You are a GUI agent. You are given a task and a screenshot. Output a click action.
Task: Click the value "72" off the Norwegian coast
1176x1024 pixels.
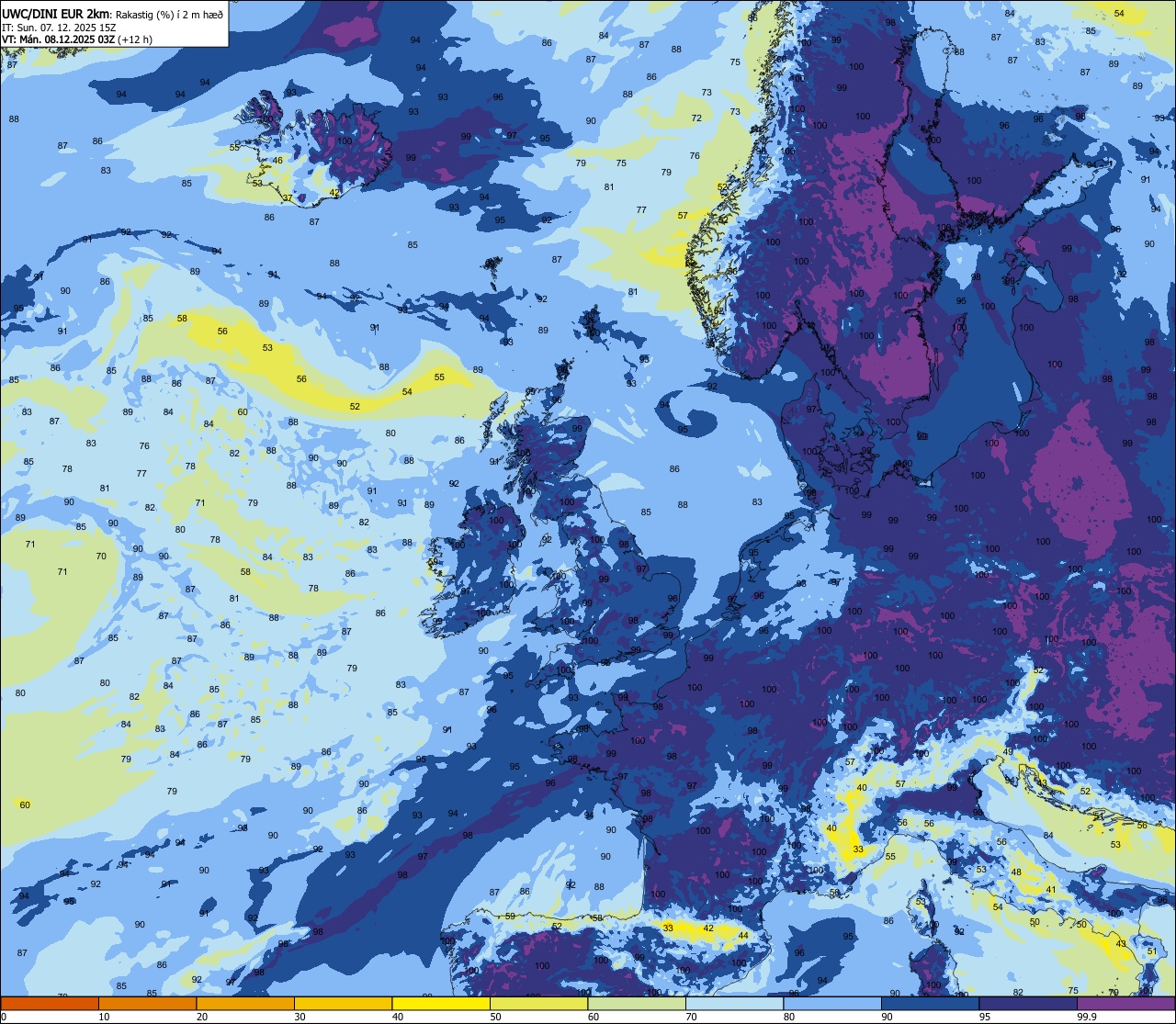click(696, 118)
